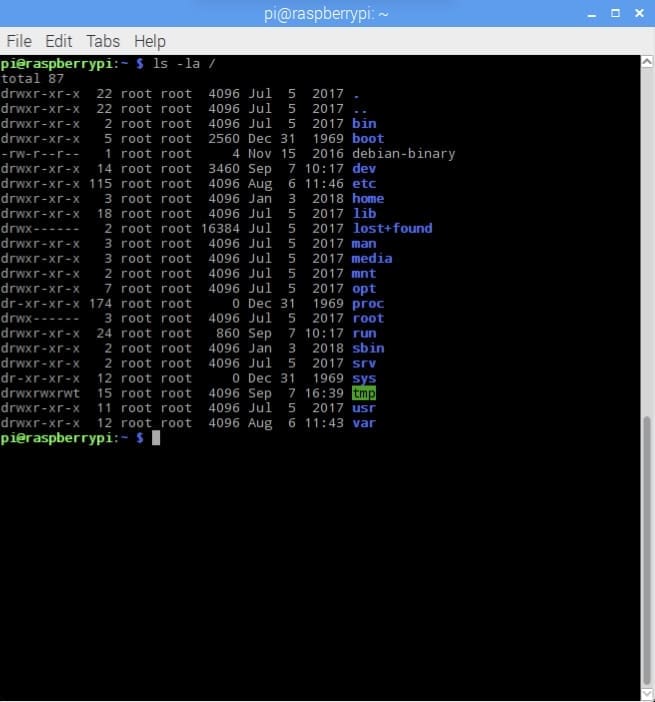
Task: Click the typed 'ls -la /' command
Action: click(184, 64)
